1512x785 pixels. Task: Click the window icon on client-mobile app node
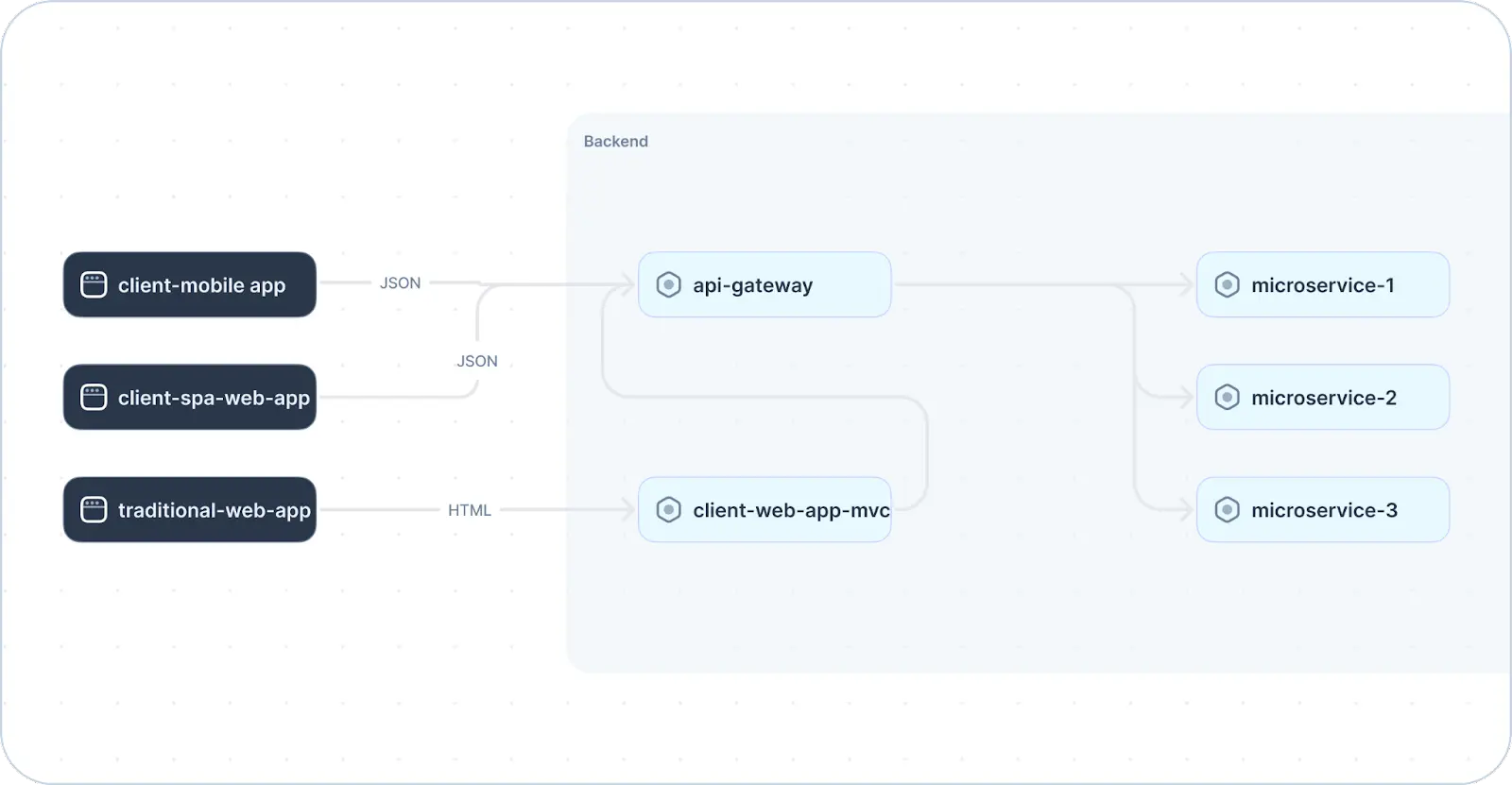94,285
